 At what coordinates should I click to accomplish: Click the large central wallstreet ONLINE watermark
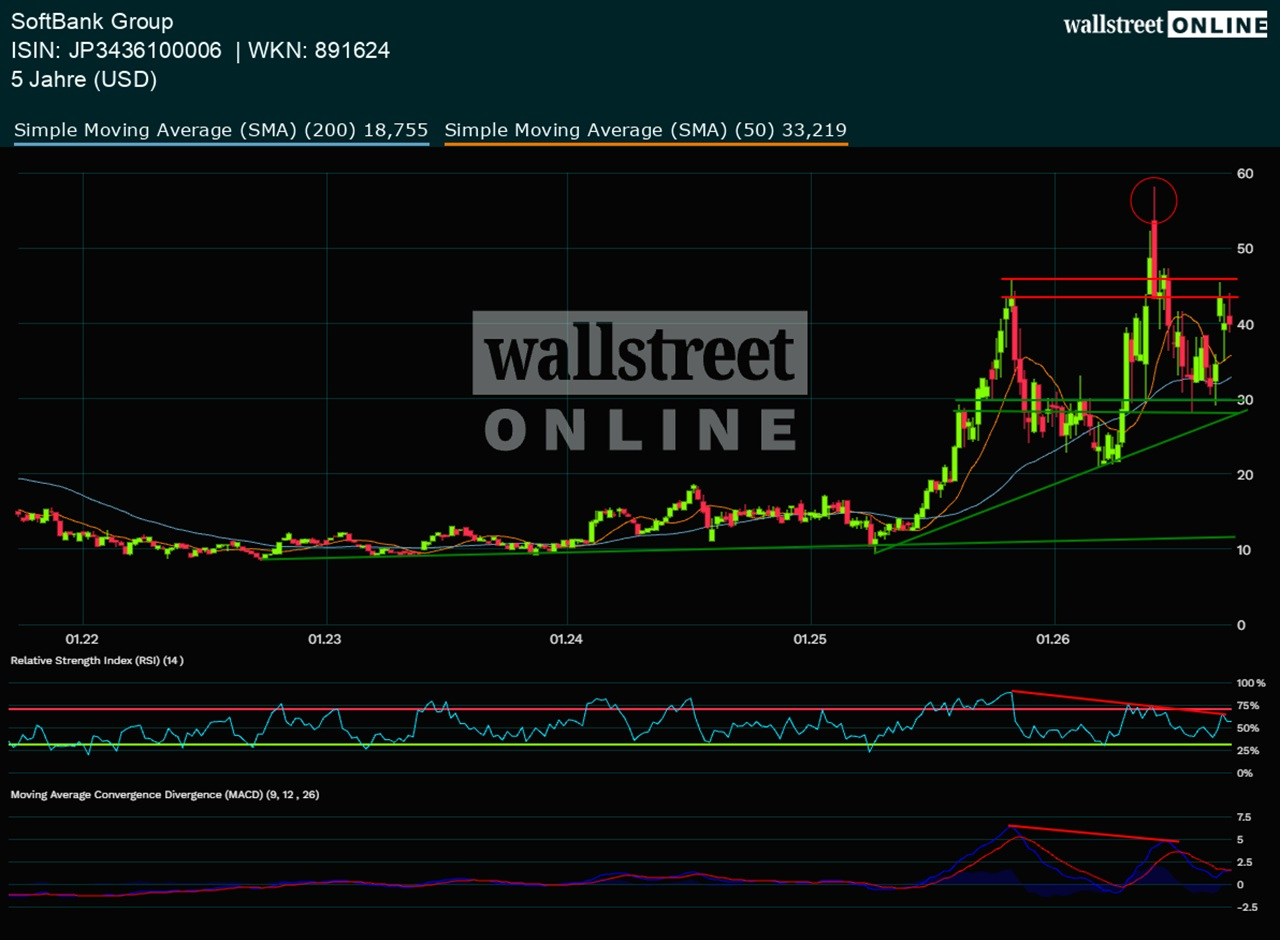point(640,380)
